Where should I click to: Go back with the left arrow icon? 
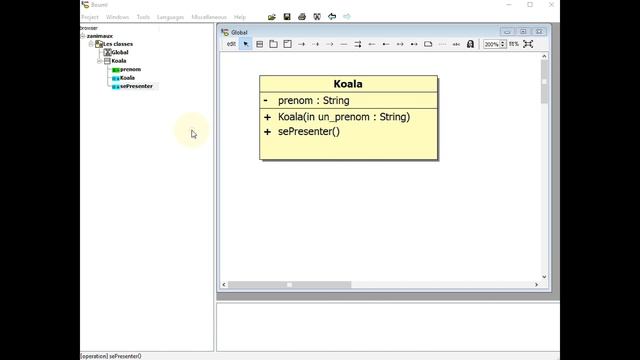[332, 17]
